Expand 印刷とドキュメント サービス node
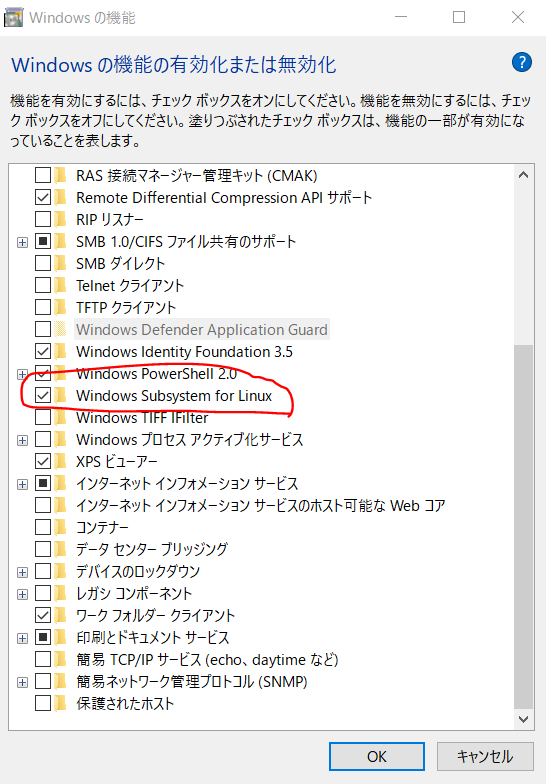This screenshot has width=546, height=784. [x=22, y=638]
